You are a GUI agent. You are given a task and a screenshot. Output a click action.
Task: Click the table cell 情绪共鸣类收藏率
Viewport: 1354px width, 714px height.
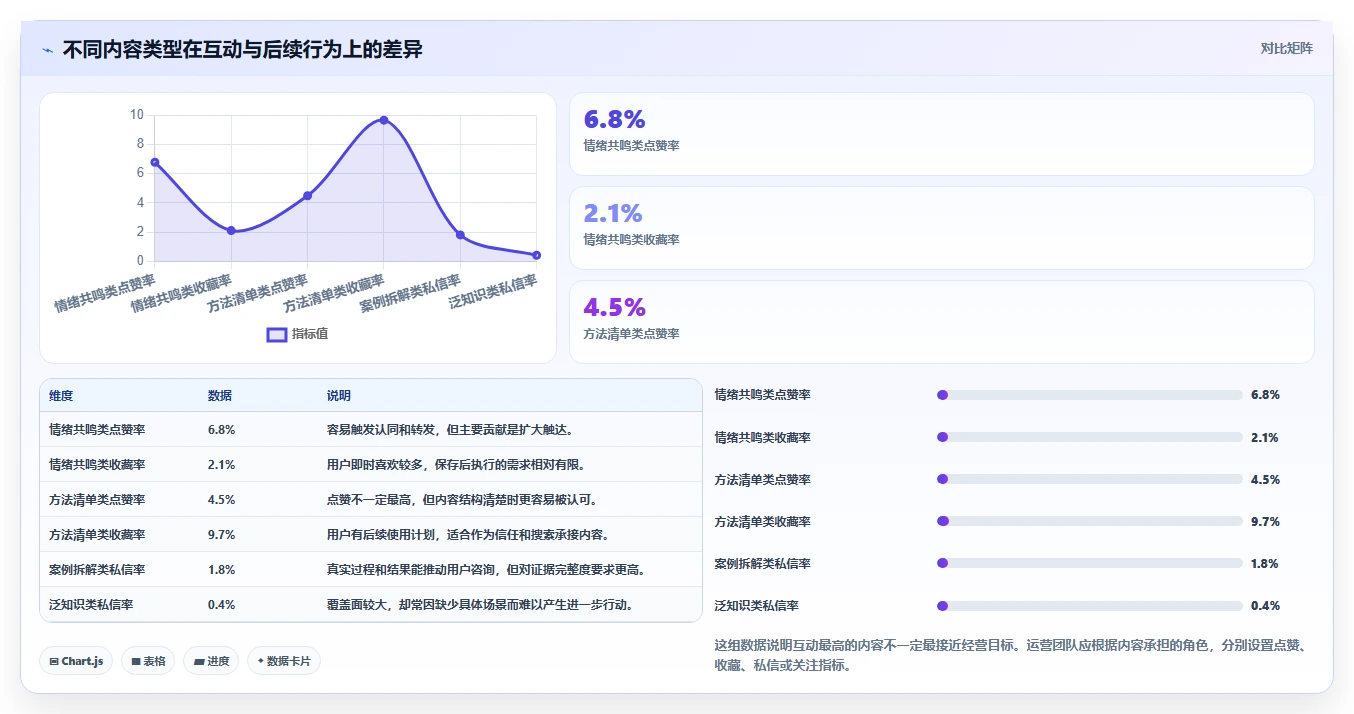pyautogui.click(x=97, y=465)
